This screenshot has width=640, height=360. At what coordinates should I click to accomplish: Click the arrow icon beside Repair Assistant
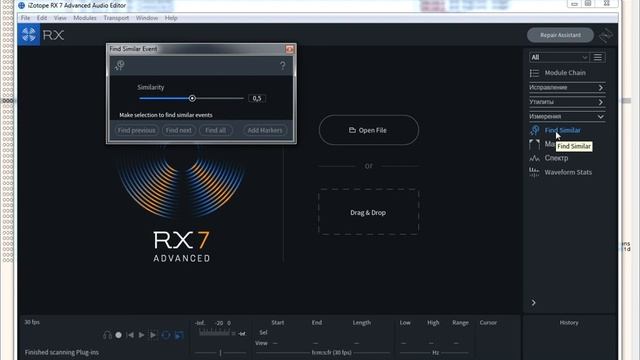click(x=606, y=35)
